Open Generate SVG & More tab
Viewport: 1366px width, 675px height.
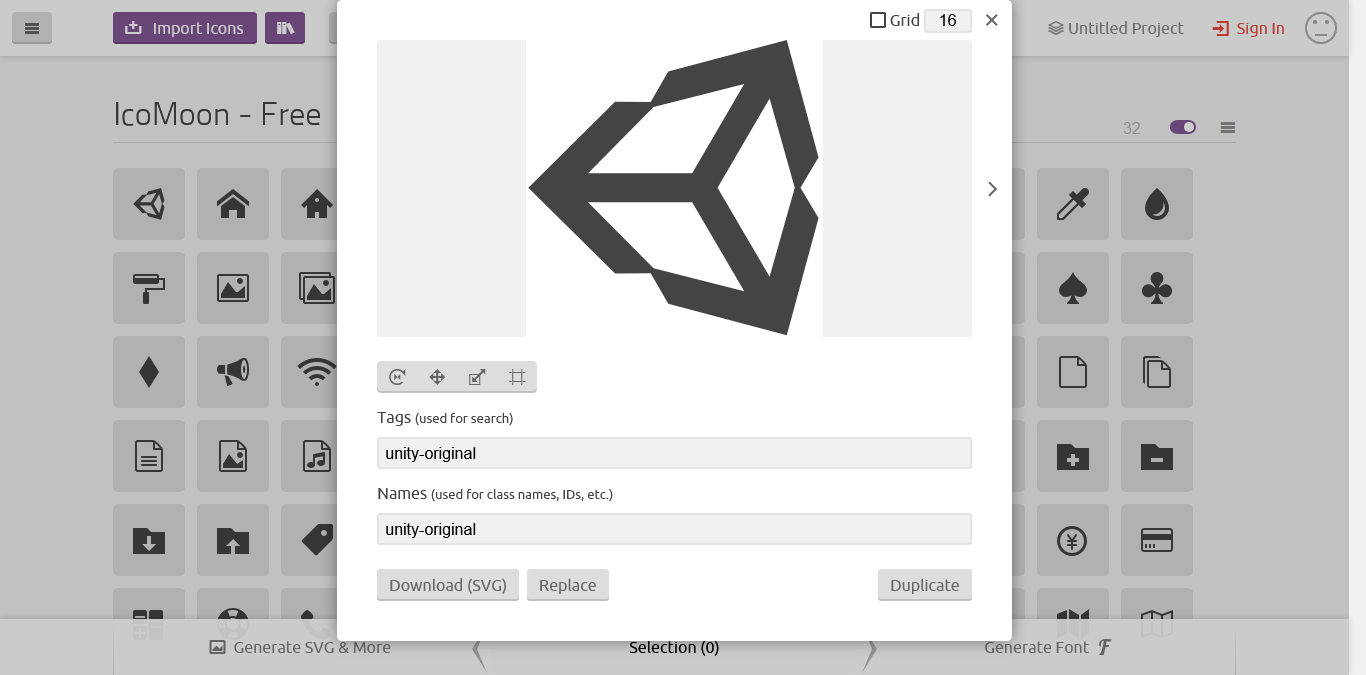(300, 647)
